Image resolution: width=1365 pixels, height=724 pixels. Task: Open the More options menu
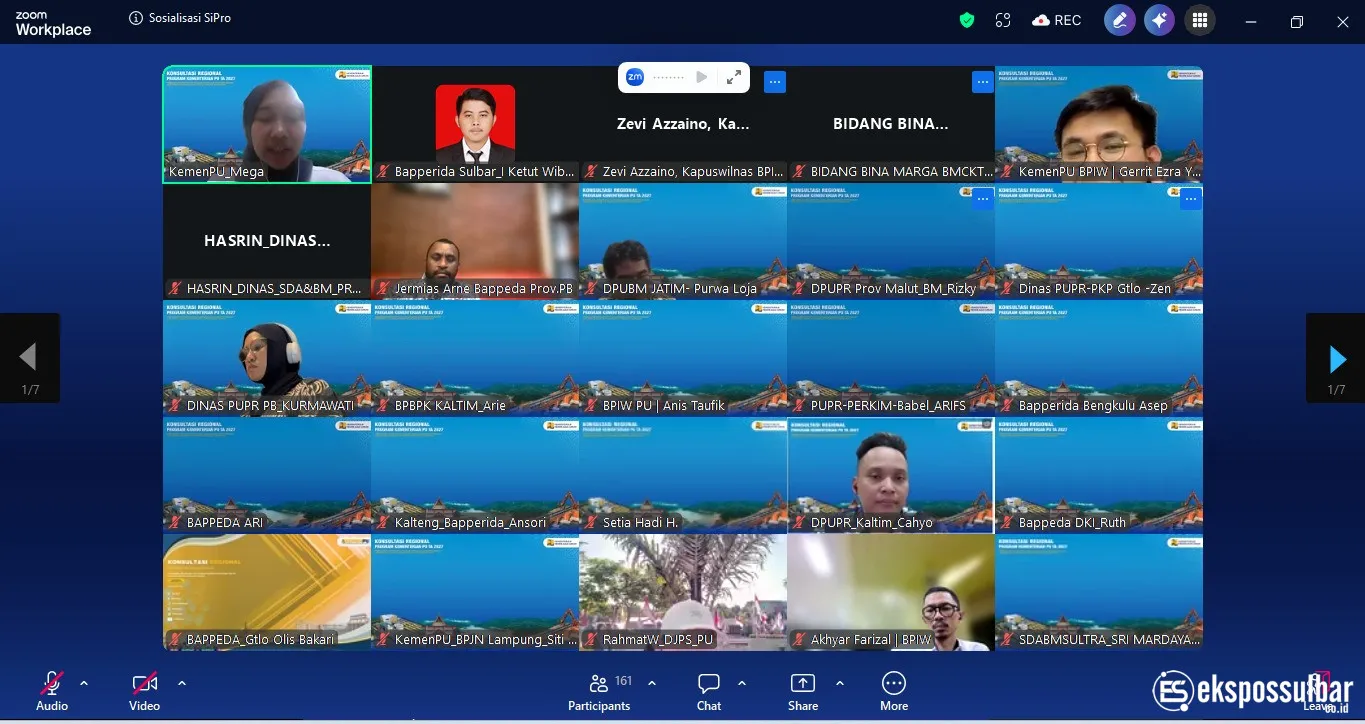click(x=893, y=691)
